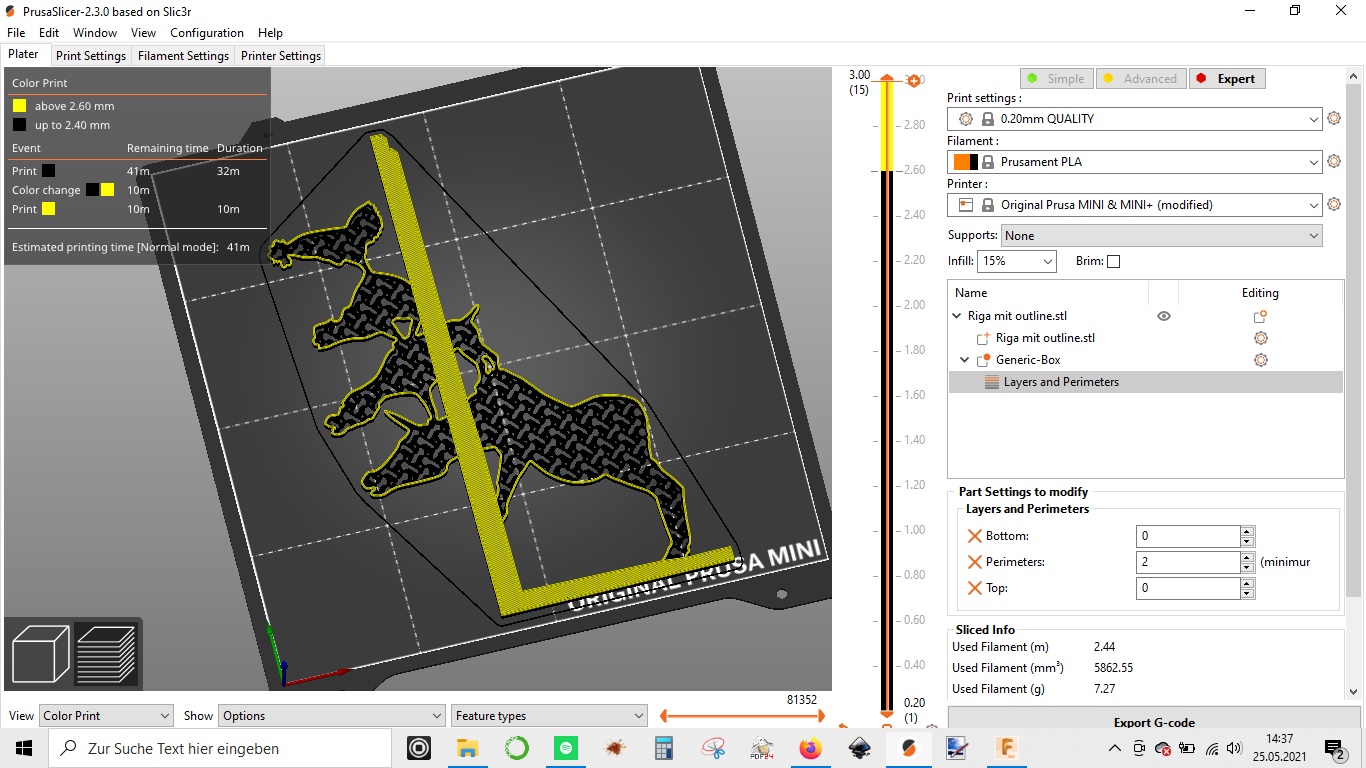Viewport: 1366px width, 768px height.
Task: Open the Help menu
Action: [270, 33]
